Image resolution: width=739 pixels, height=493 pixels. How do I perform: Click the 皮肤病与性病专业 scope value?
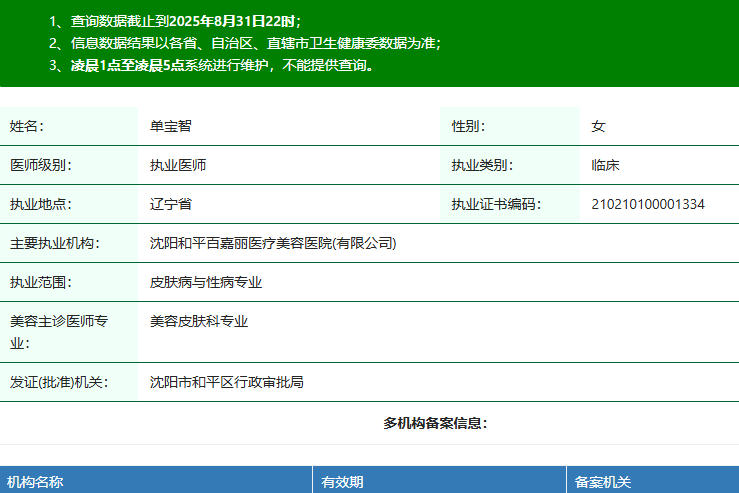click(x=206, y=282)
